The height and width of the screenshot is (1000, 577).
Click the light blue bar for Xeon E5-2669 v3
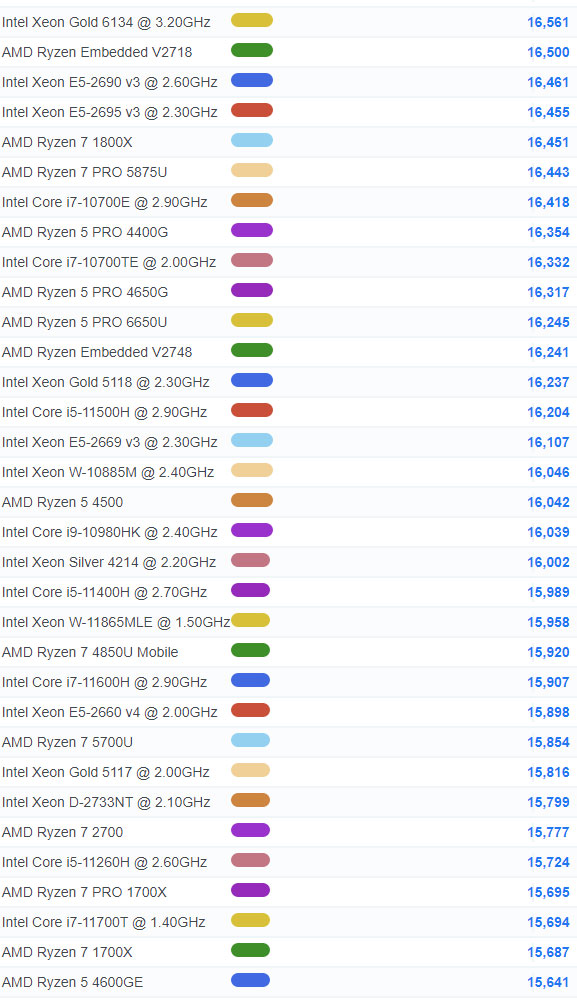tap(252, 440)
